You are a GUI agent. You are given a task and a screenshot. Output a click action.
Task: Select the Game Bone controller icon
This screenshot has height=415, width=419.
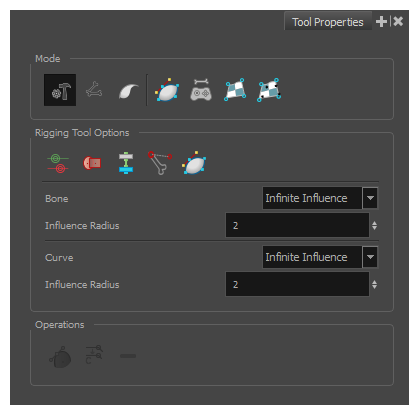click(201, 90)
